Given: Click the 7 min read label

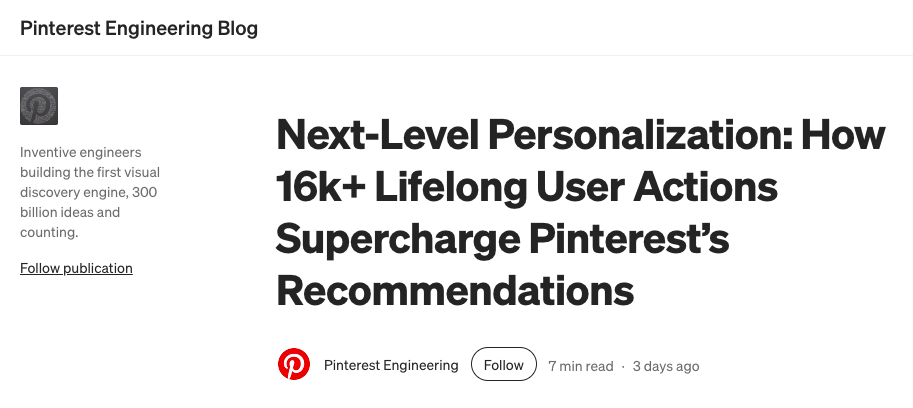Looking at the screenshot, I should coord(581,366).
